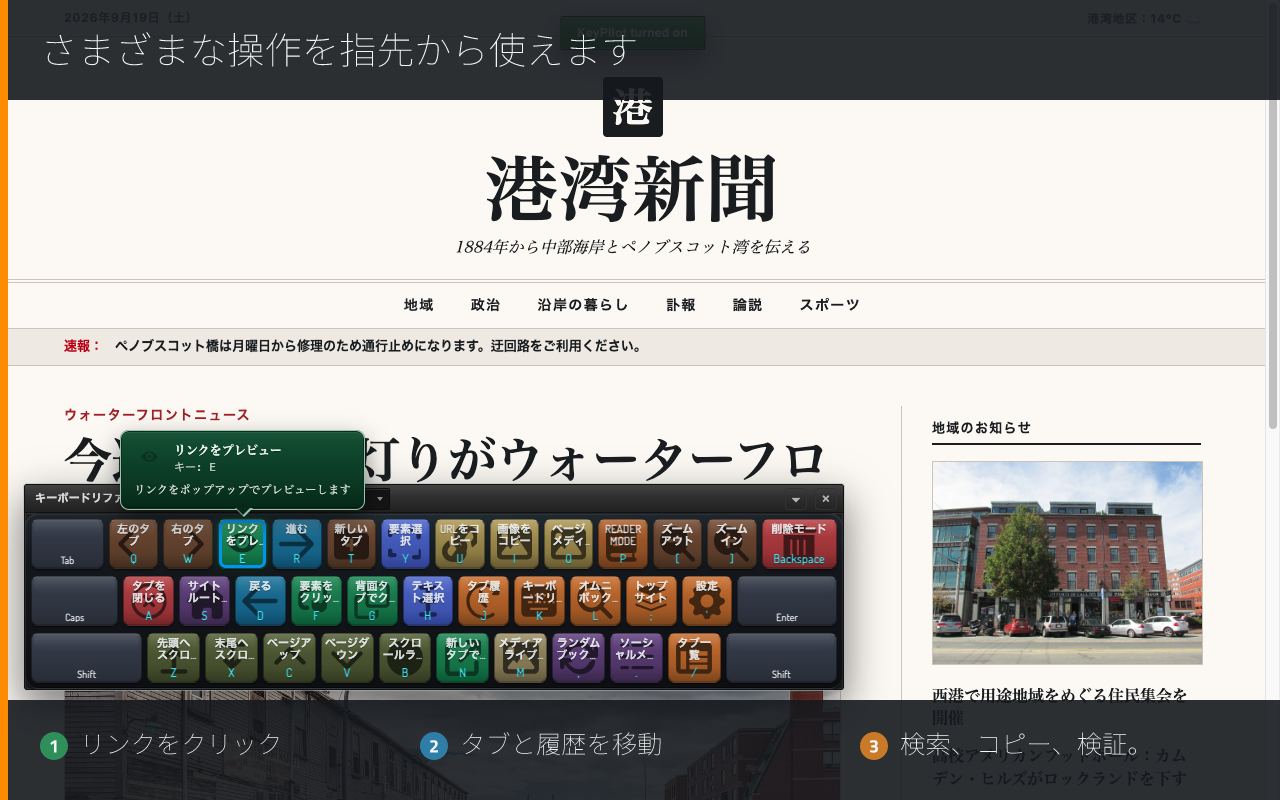This screenshot has width=1280, height=800.
Task: Open the dropdown in the keyboard panel title bar
Action: 379,498
